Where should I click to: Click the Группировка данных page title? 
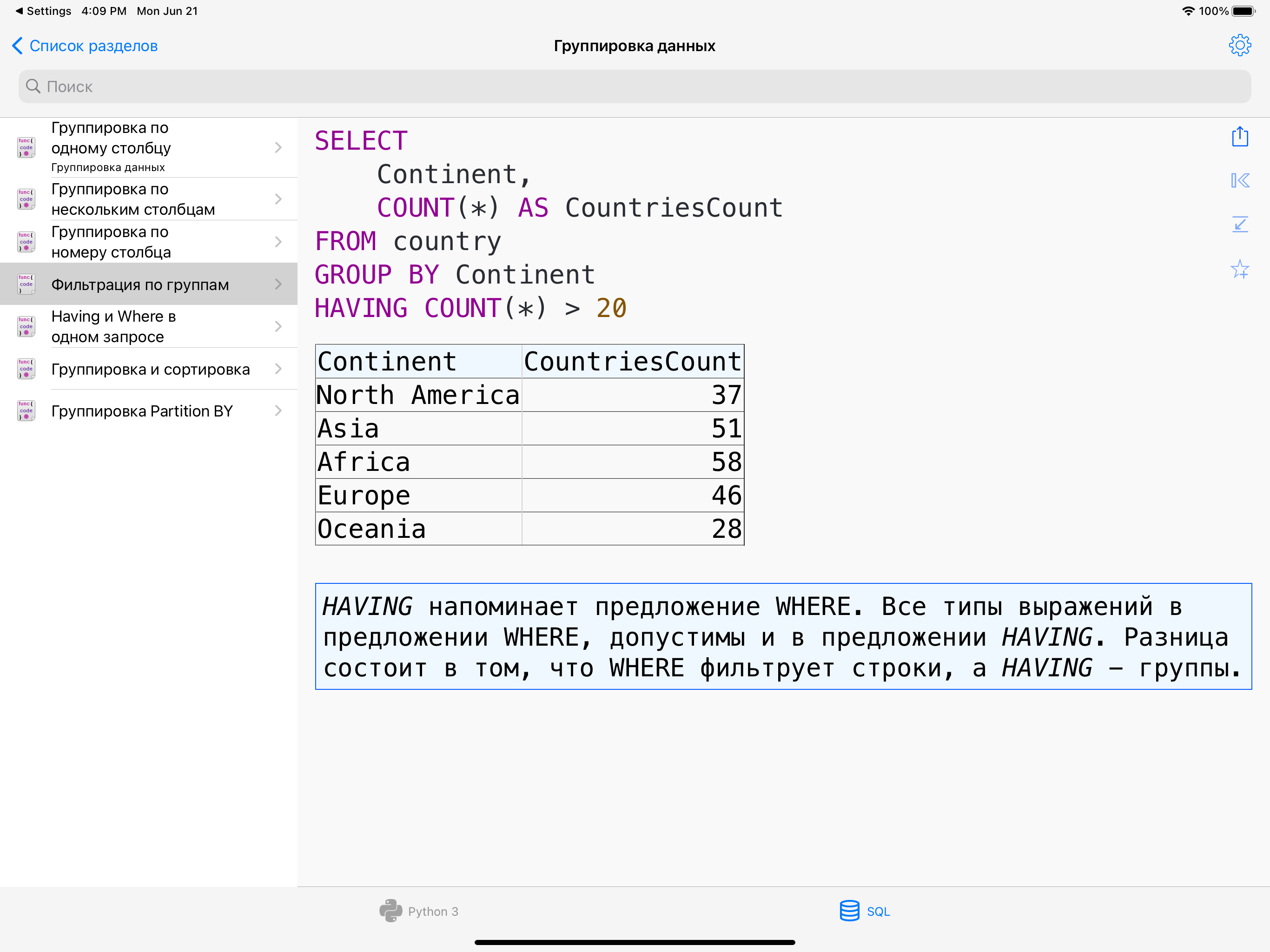635,46
